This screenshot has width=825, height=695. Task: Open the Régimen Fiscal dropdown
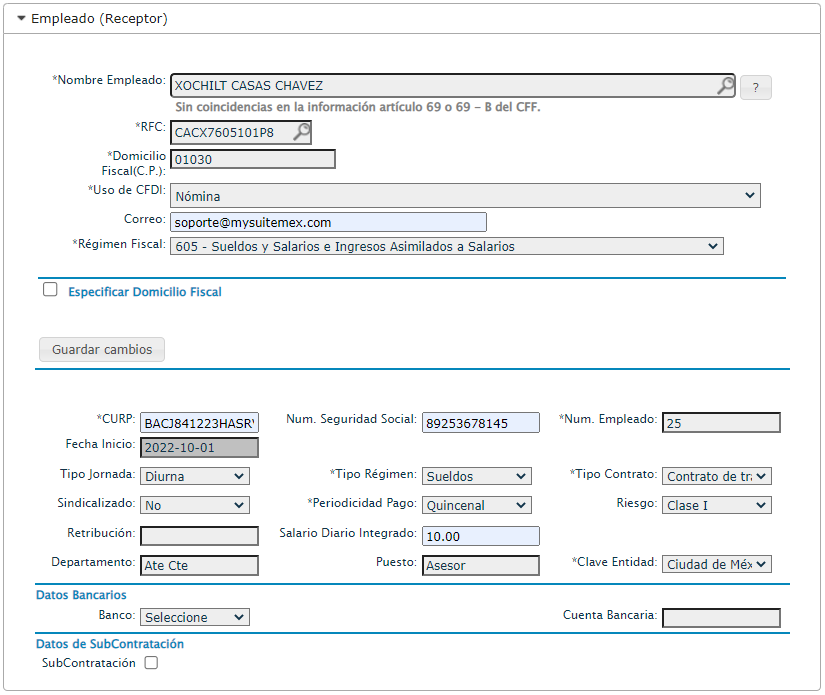point(446,246)
